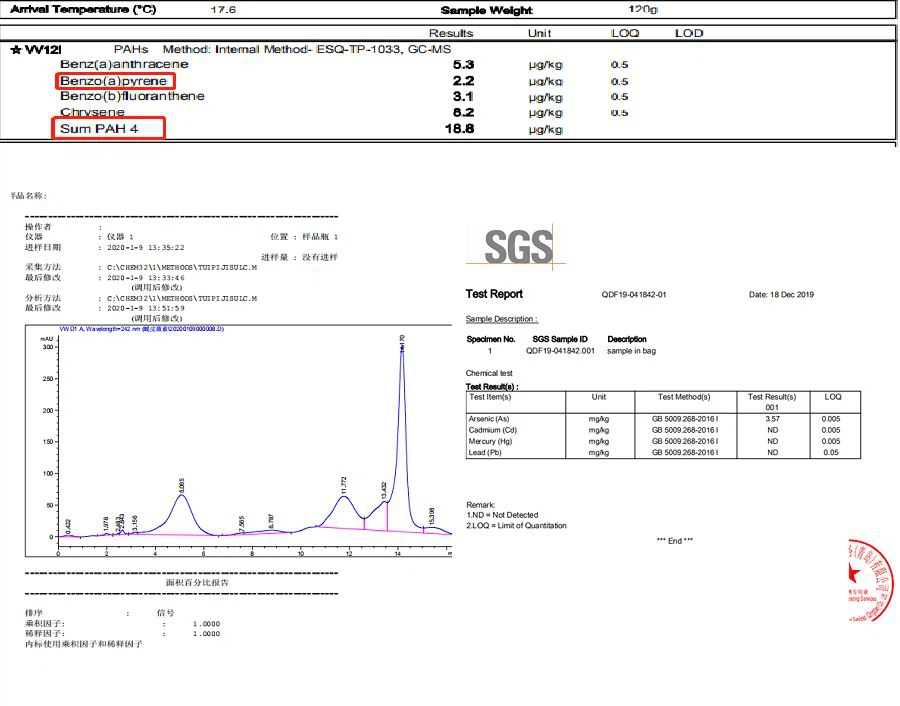The width and height of the screenshot is (900, 706).
Task: Select the report number "QDF19-041842-01"
Action: tap(634, 294)
